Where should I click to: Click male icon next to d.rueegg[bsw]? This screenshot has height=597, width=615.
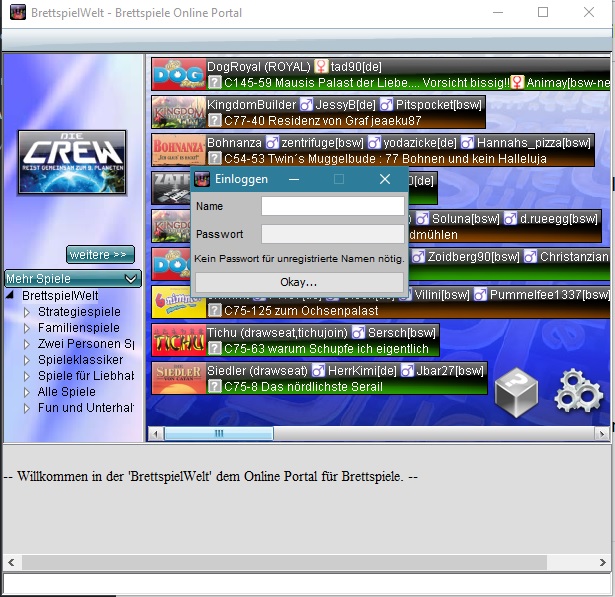pos(510,218)
